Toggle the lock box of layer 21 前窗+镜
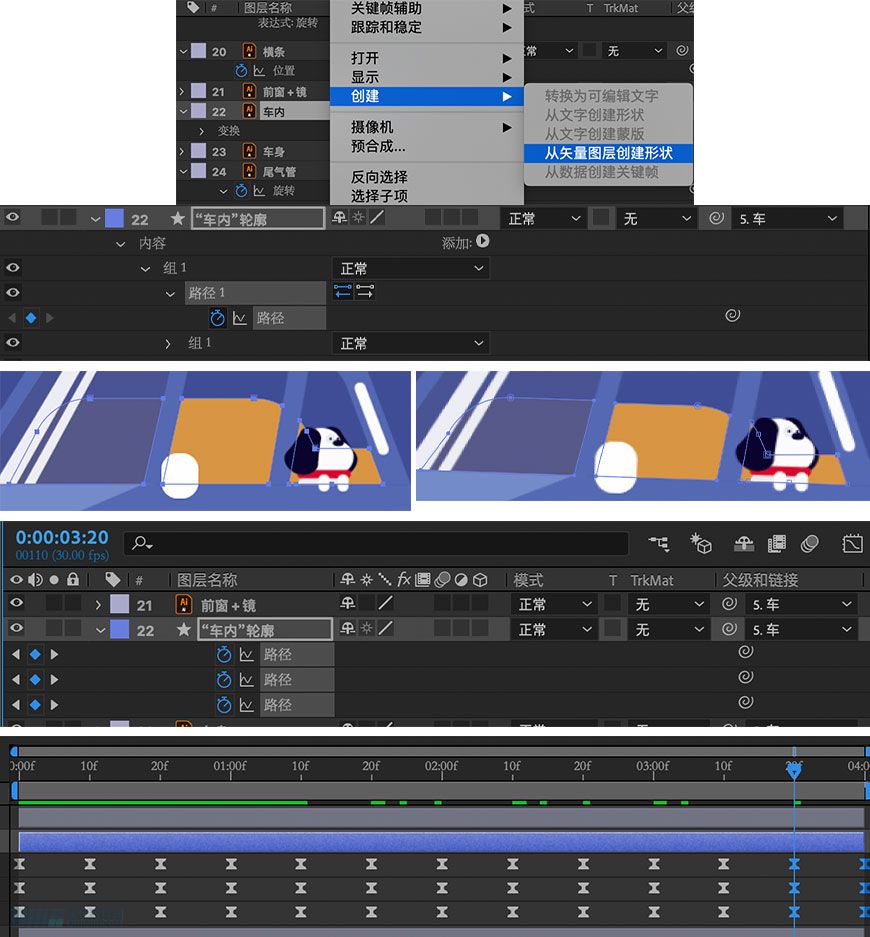The width and height of the screenshot is (870, 937). coord(73,604)
